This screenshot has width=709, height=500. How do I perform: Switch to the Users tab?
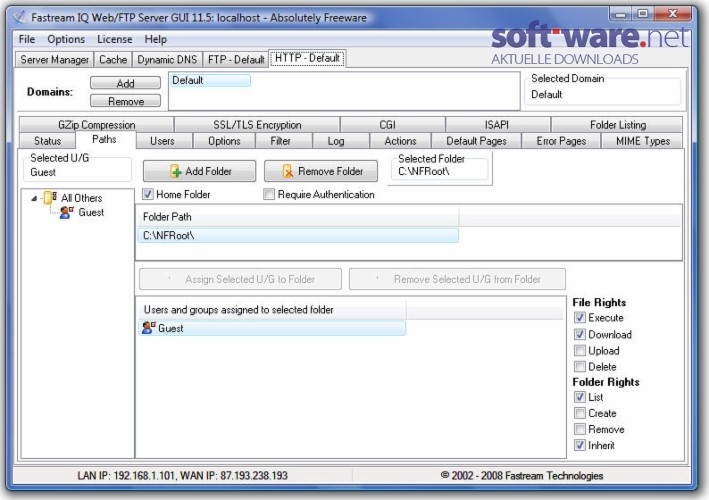pos(162,141)
